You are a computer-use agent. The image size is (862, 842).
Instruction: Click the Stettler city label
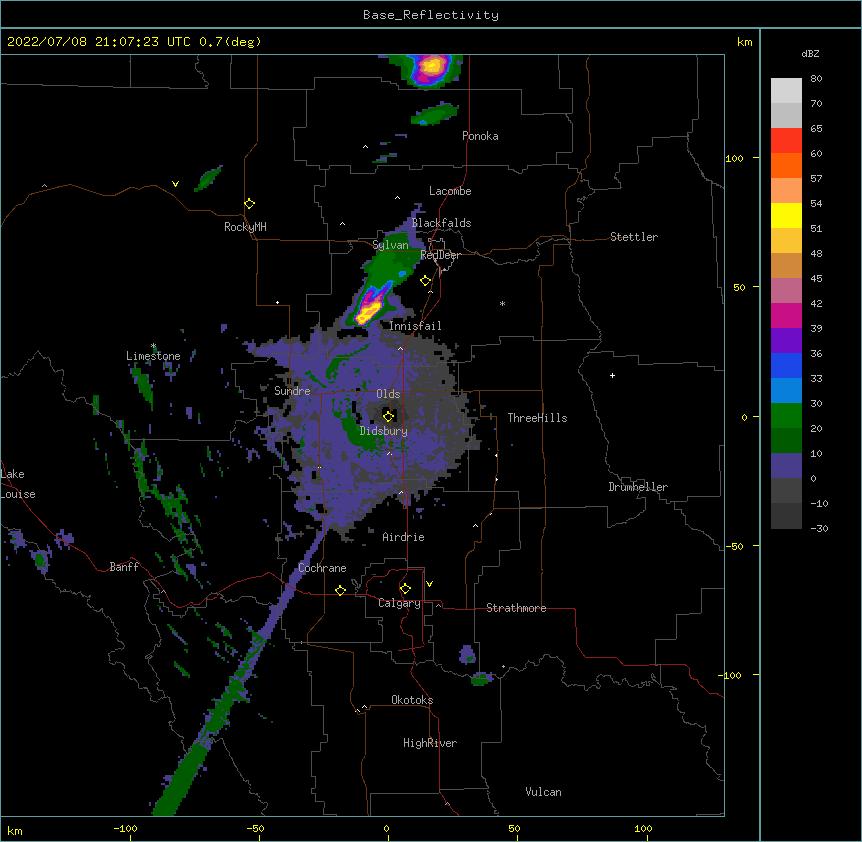(x=634, y=237)
